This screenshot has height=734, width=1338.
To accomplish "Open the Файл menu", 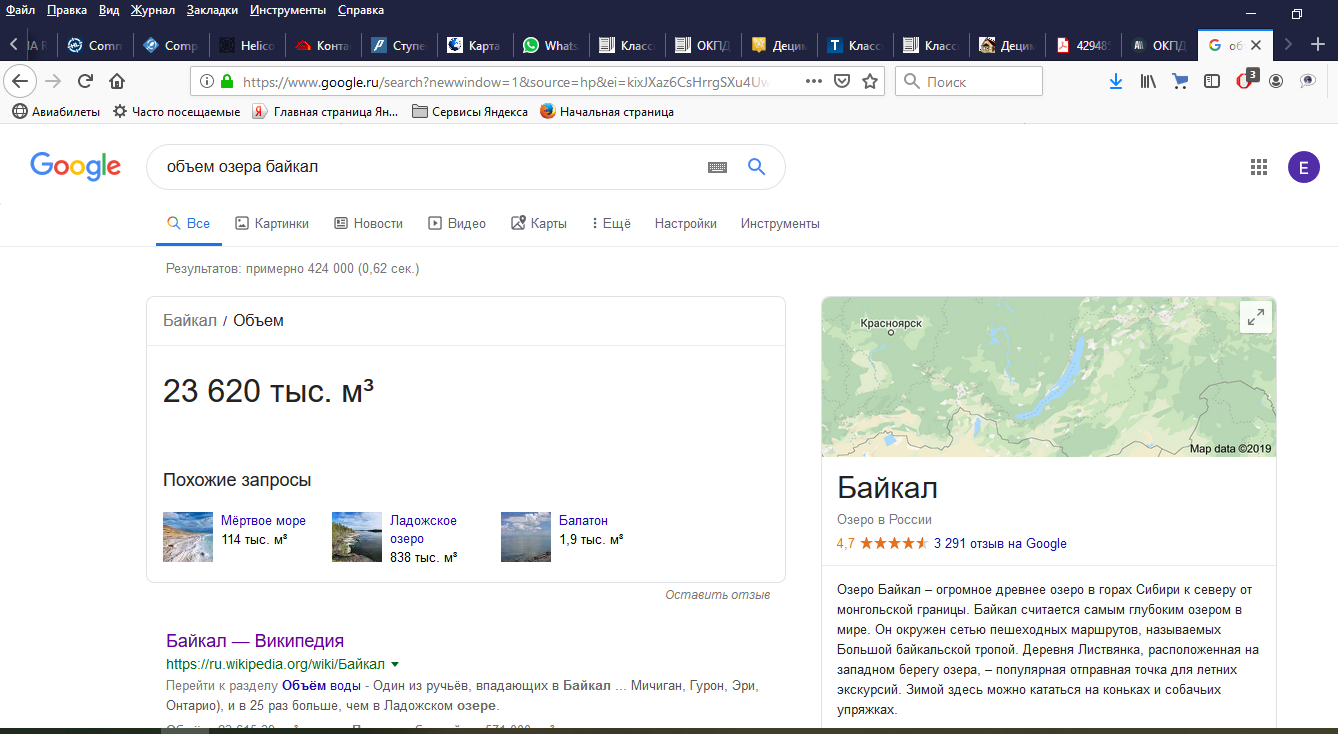I will click(x=21, y=10).
